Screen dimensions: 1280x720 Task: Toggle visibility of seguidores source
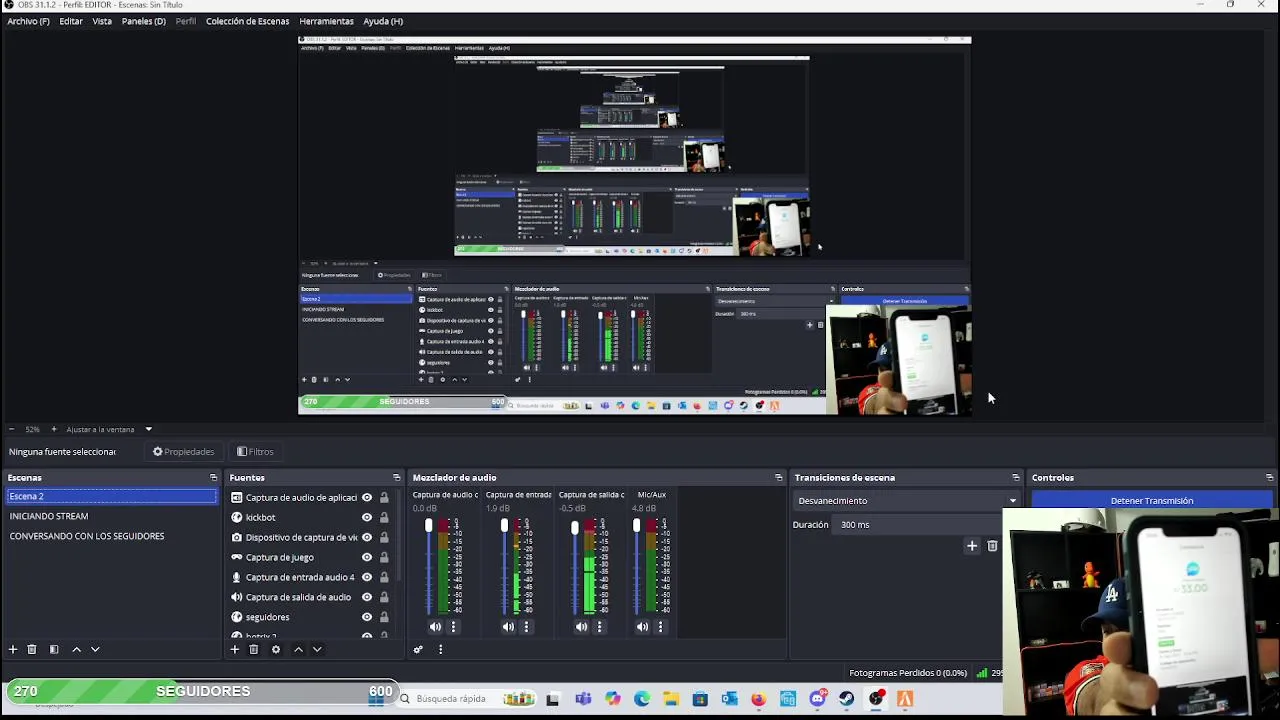click(x=367, y=617)
